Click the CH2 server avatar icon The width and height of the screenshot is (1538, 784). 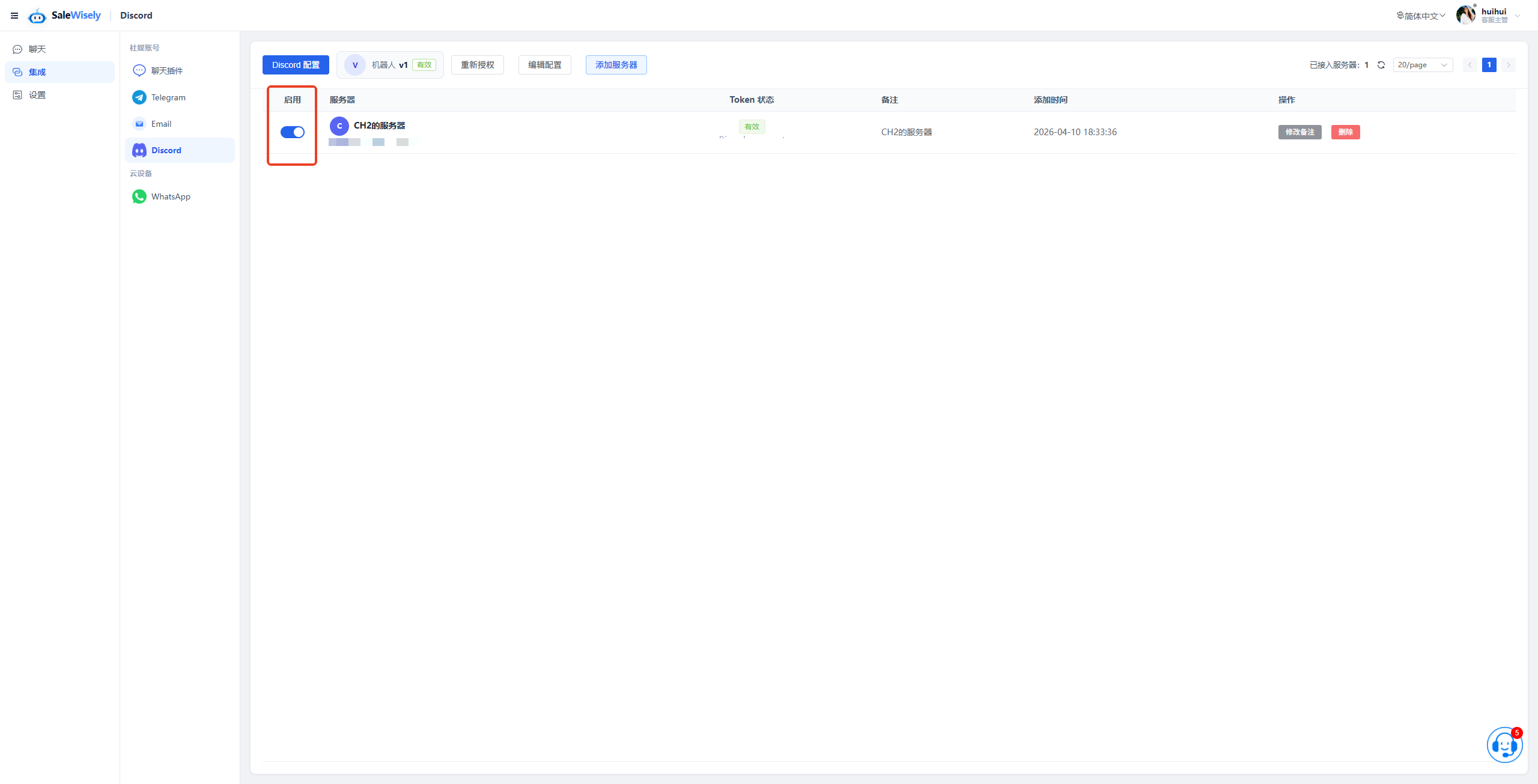(x=339, y=126)
